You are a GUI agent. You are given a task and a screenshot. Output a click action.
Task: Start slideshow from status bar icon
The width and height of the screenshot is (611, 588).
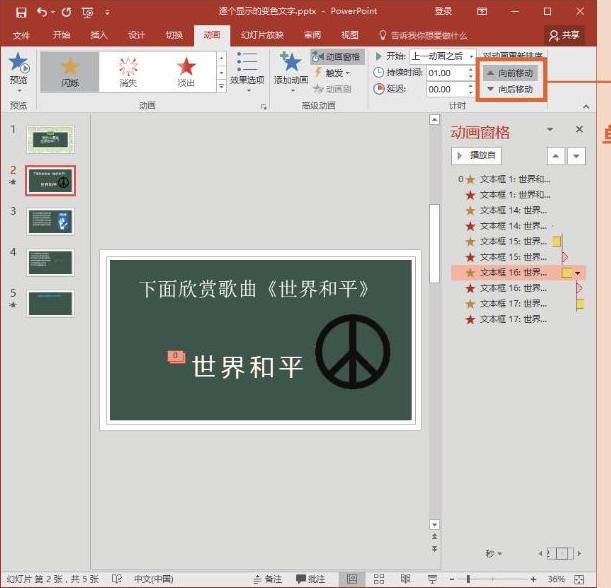click(432, 579)
